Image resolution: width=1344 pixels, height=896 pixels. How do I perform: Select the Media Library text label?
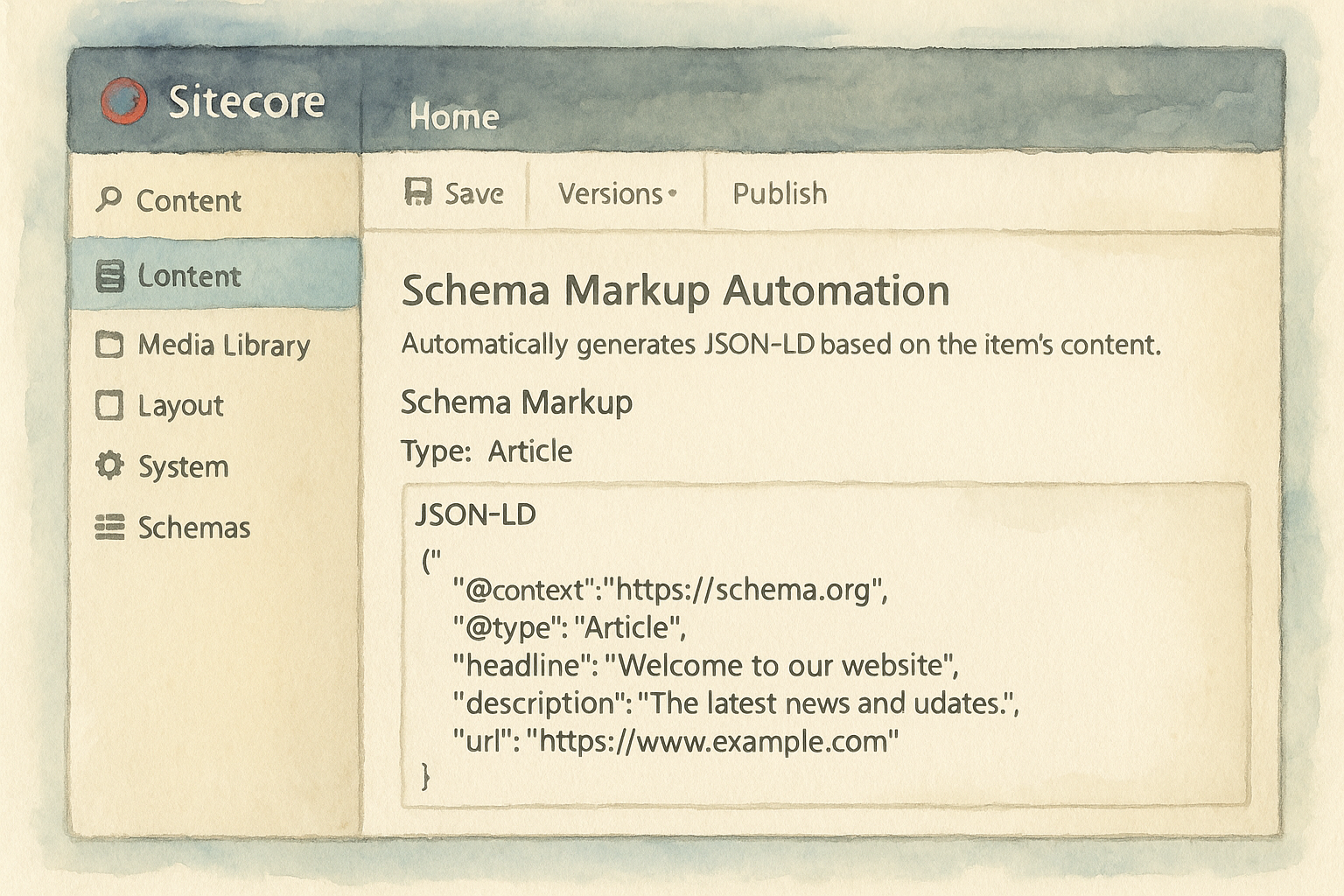224,345
